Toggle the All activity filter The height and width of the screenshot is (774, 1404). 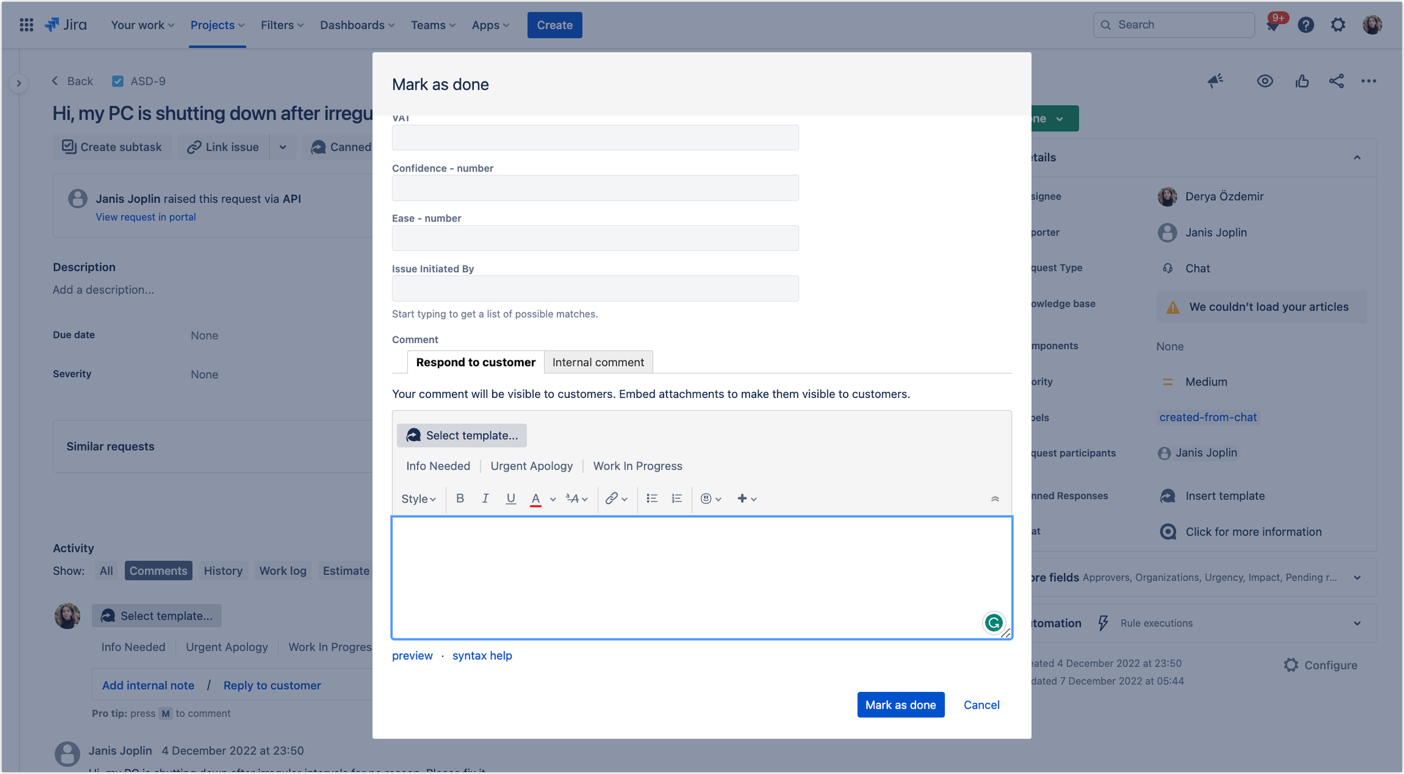105,570
